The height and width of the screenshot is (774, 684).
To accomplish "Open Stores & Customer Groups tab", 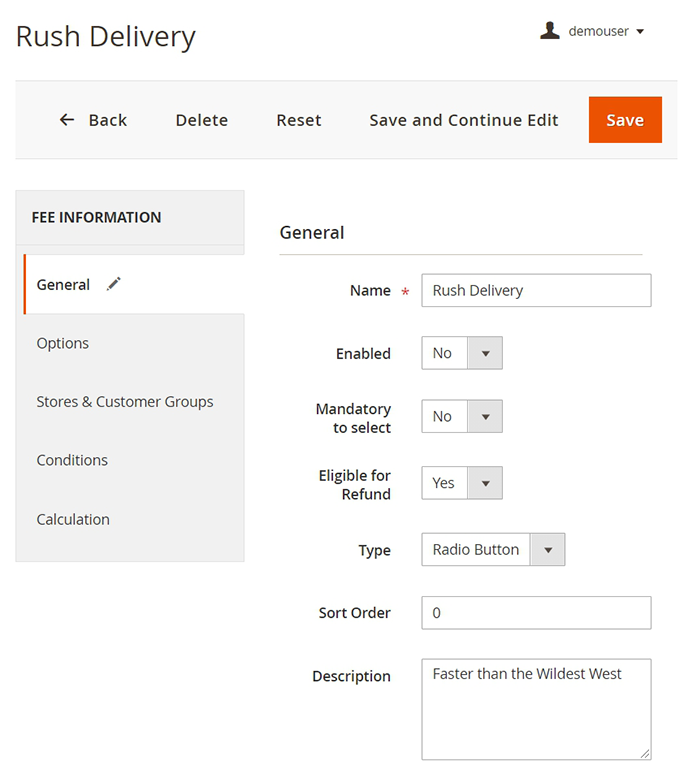I will 125,402.
